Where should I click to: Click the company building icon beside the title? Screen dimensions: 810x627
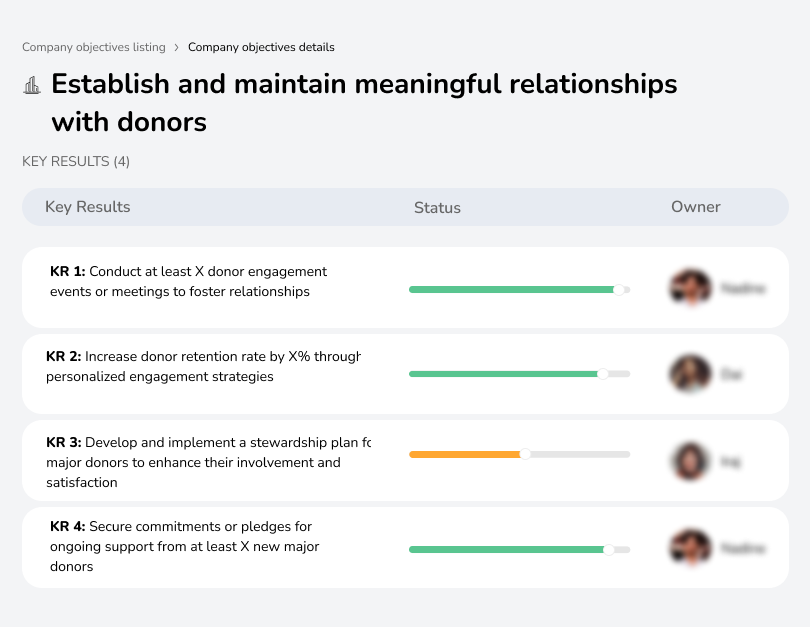32,86
